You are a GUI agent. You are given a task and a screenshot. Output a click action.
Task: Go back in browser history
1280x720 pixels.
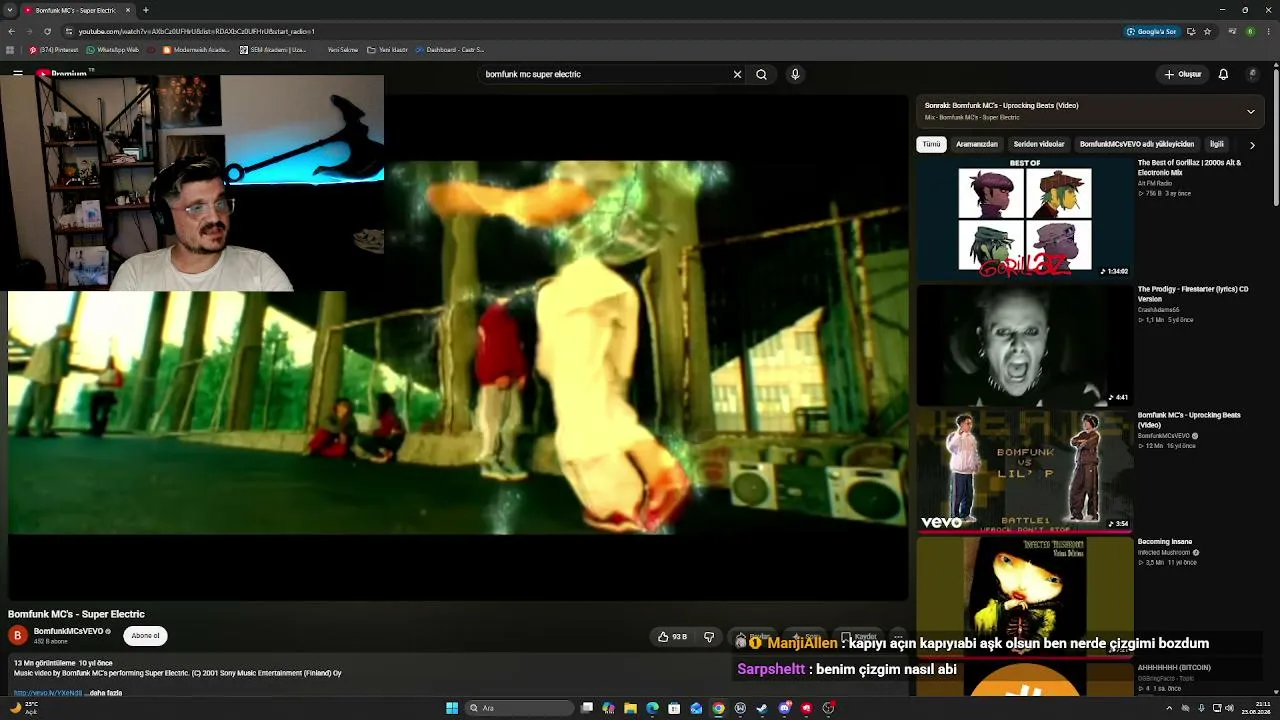pos(11,31)
